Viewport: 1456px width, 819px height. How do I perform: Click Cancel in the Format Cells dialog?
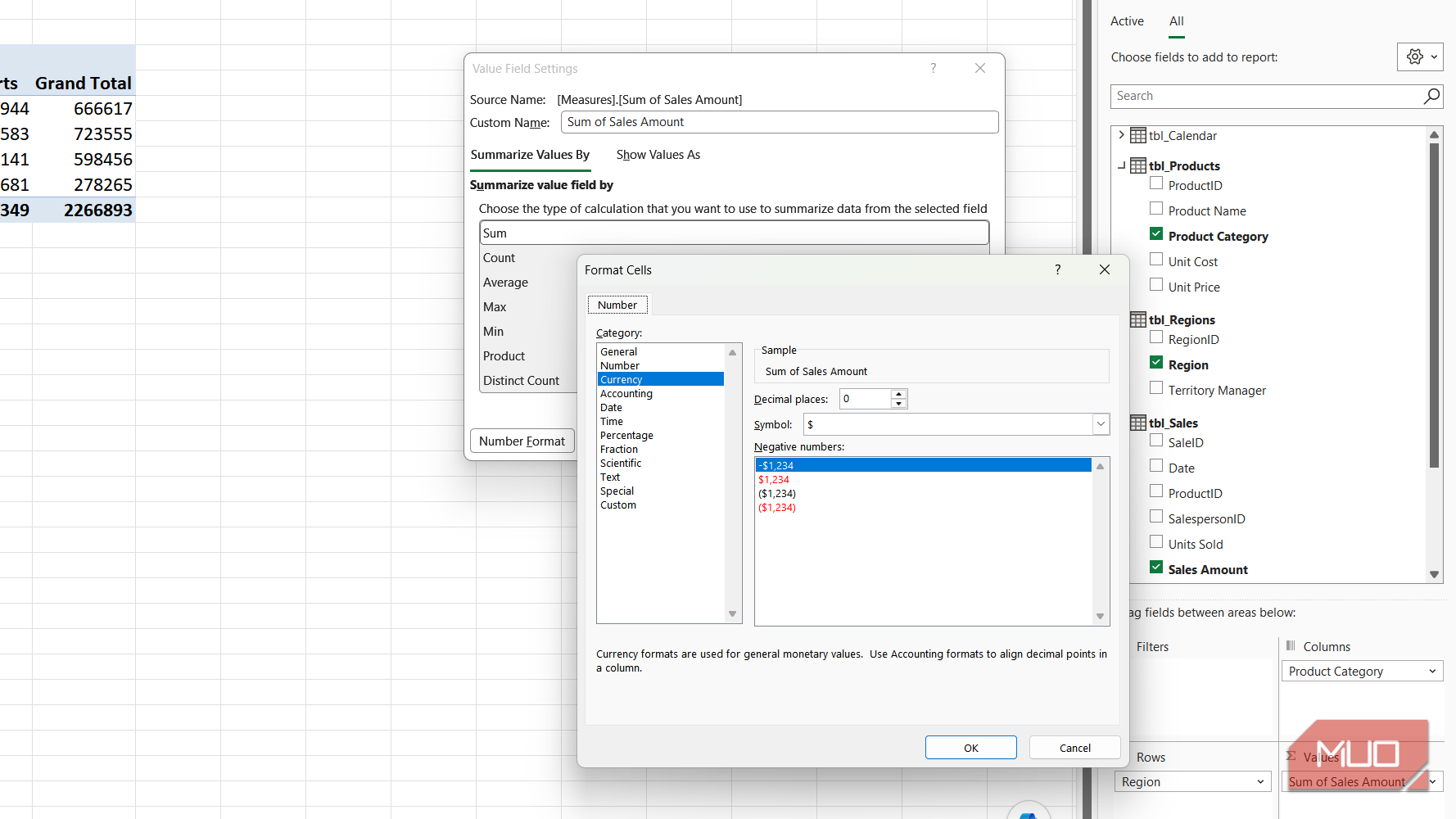tap(1074, 748)
